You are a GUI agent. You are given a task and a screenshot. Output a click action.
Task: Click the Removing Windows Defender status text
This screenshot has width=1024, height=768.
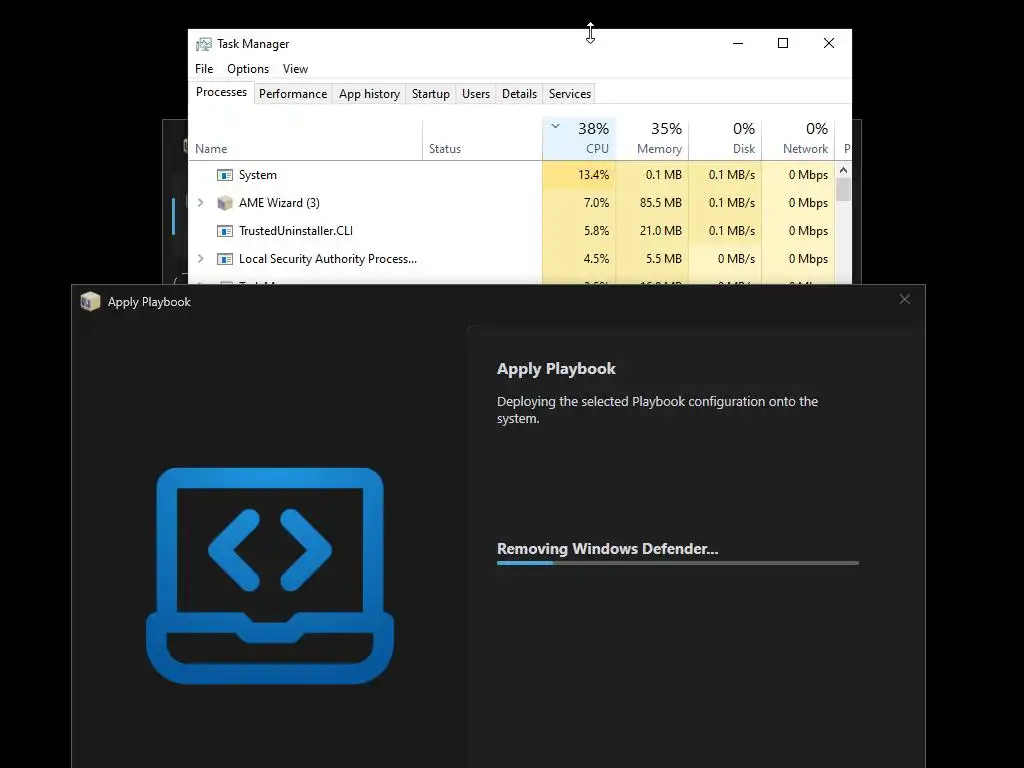coord(607,549)
